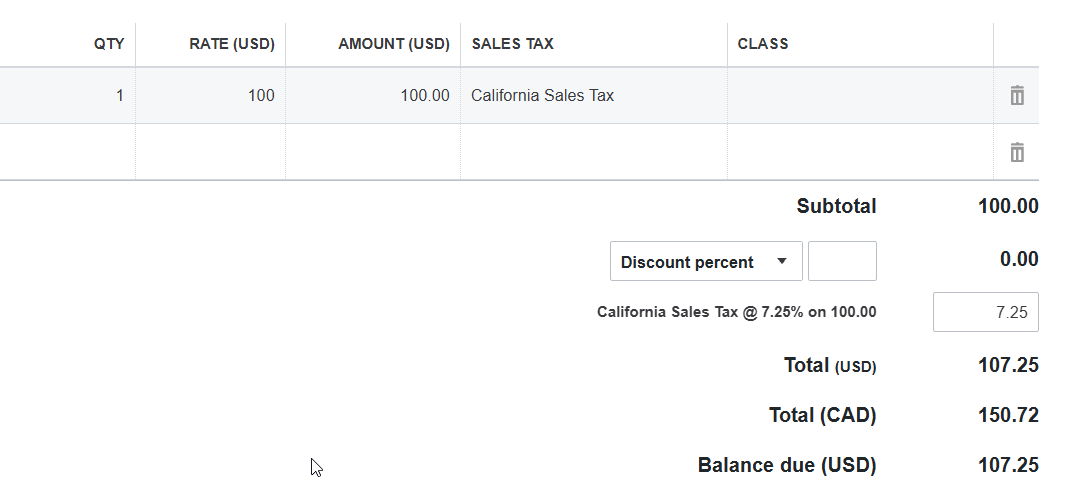Click the empty Class cell in second row

pyautogui.click(x=860, y=152)
